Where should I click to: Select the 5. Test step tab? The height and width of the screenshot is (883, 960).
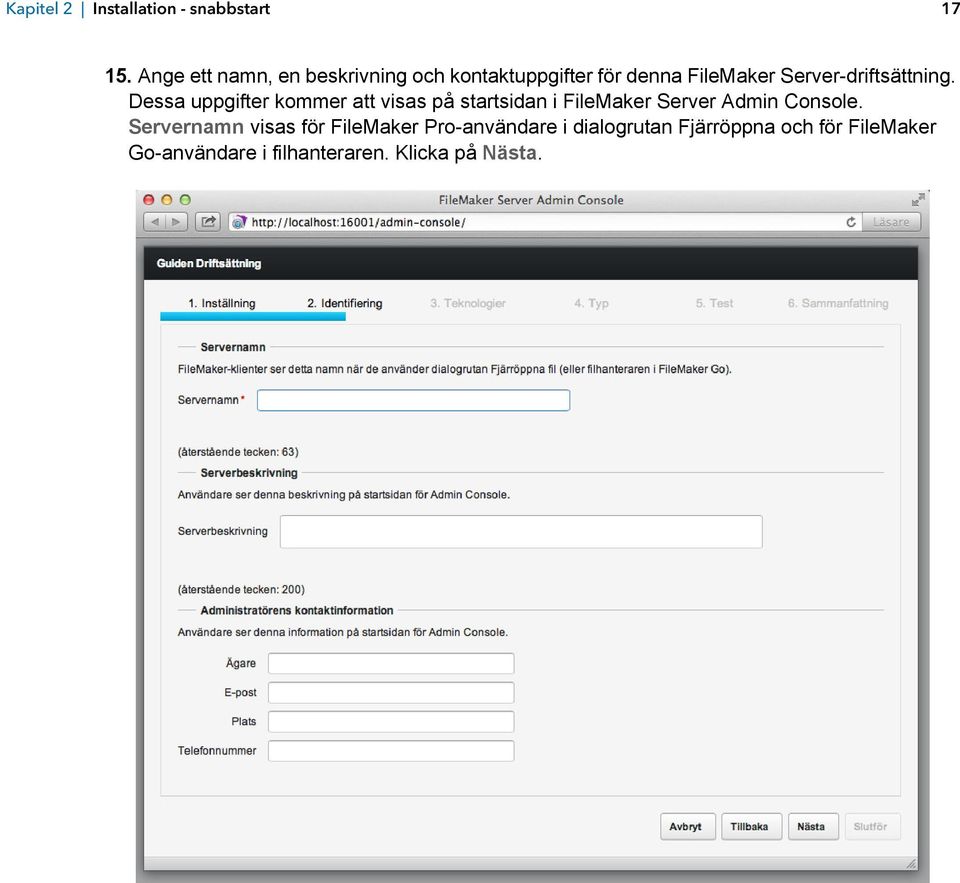pyautogui.click(x=714, y=303)
